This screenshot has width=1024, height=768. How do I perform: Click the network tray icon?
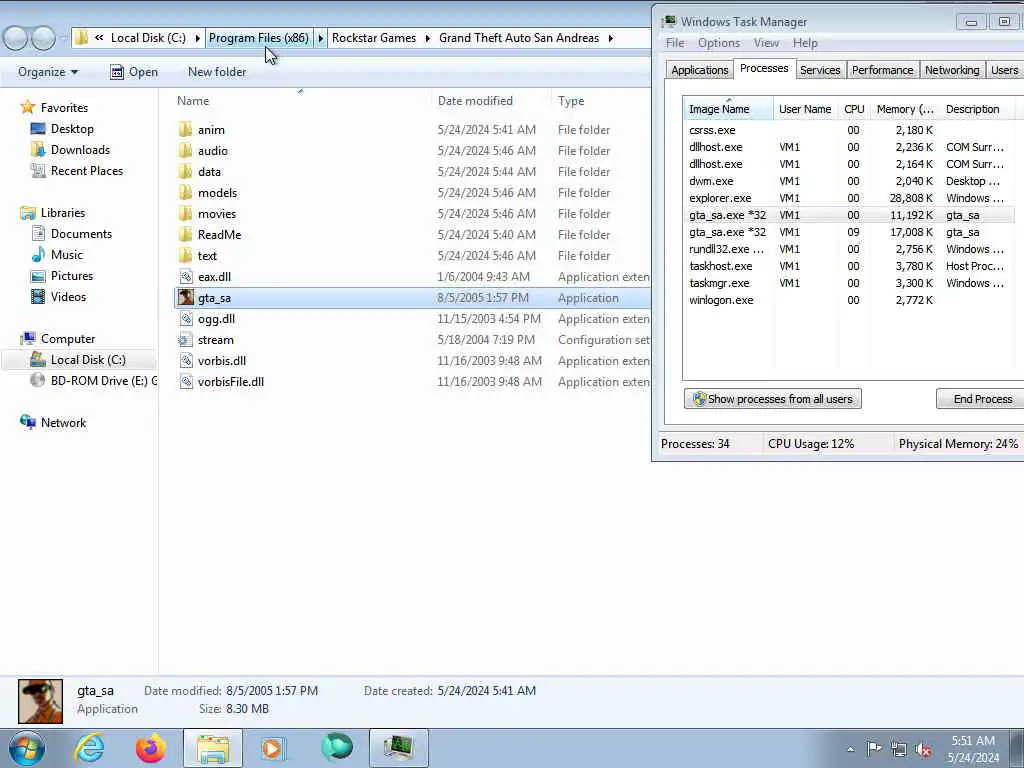[x=899, y=749]
